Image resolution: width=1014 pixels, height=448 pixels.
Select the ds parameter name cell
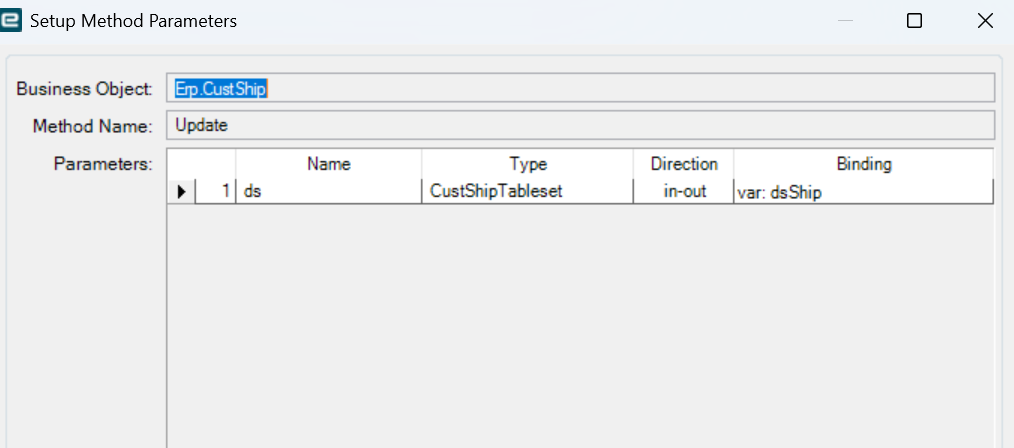click(329, 192)
